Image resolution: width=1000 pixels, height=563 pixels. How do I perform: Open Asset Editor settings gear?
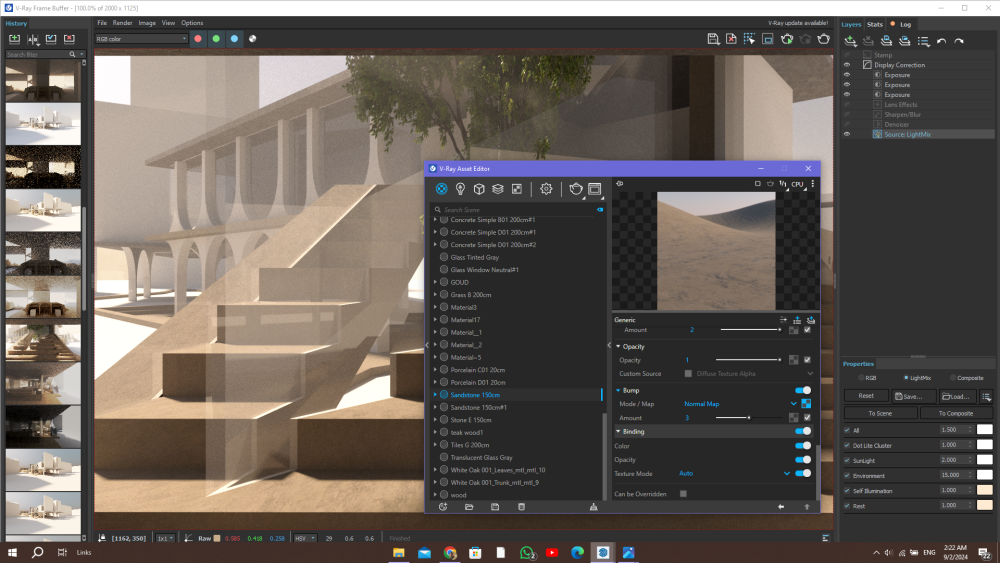coord(546,188)
